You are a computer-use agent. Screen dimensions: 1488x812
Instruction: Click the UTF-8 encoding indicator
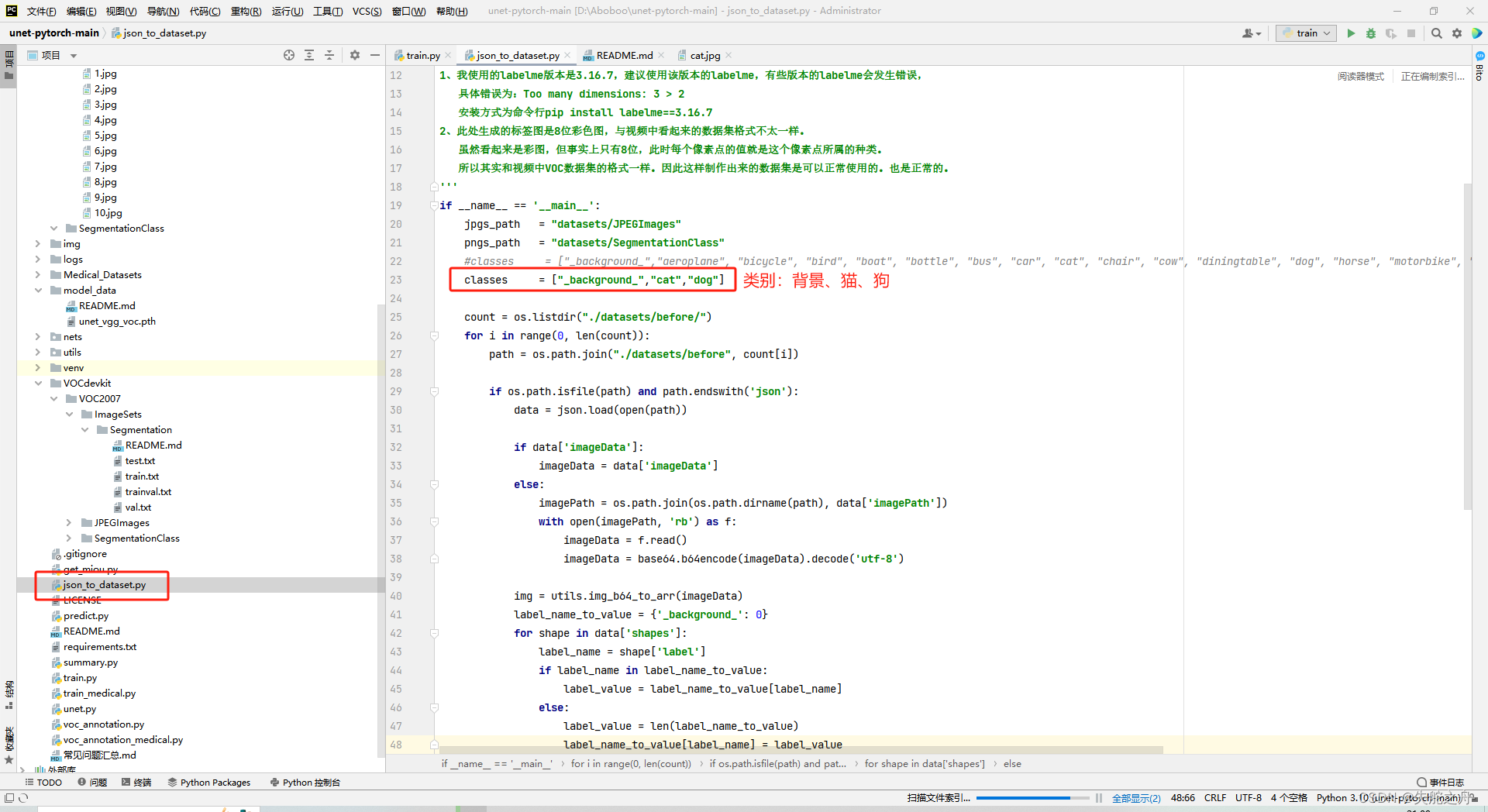tap(1248, 798)
